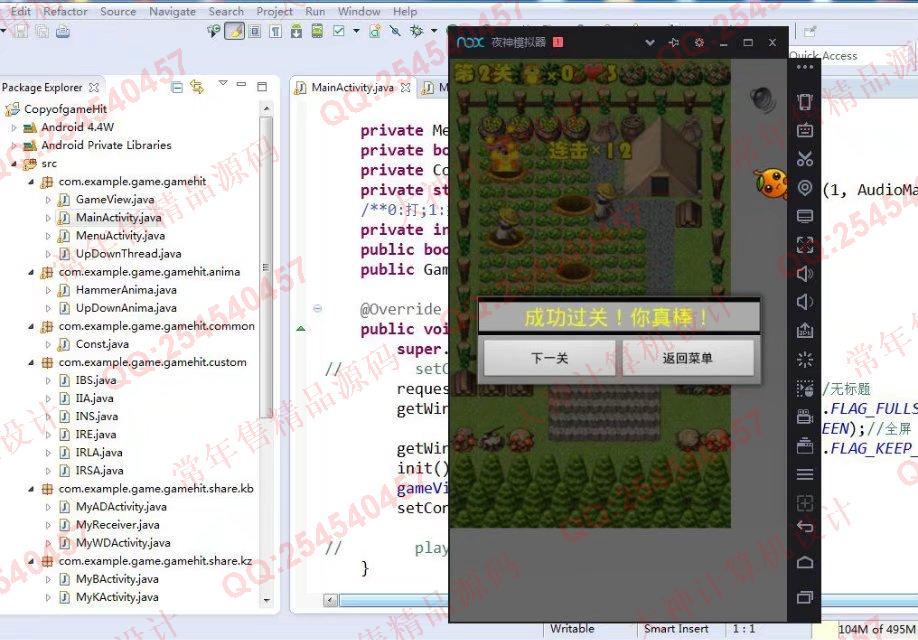Click the Nox Android back arrow icon

[x=805, y=526]
